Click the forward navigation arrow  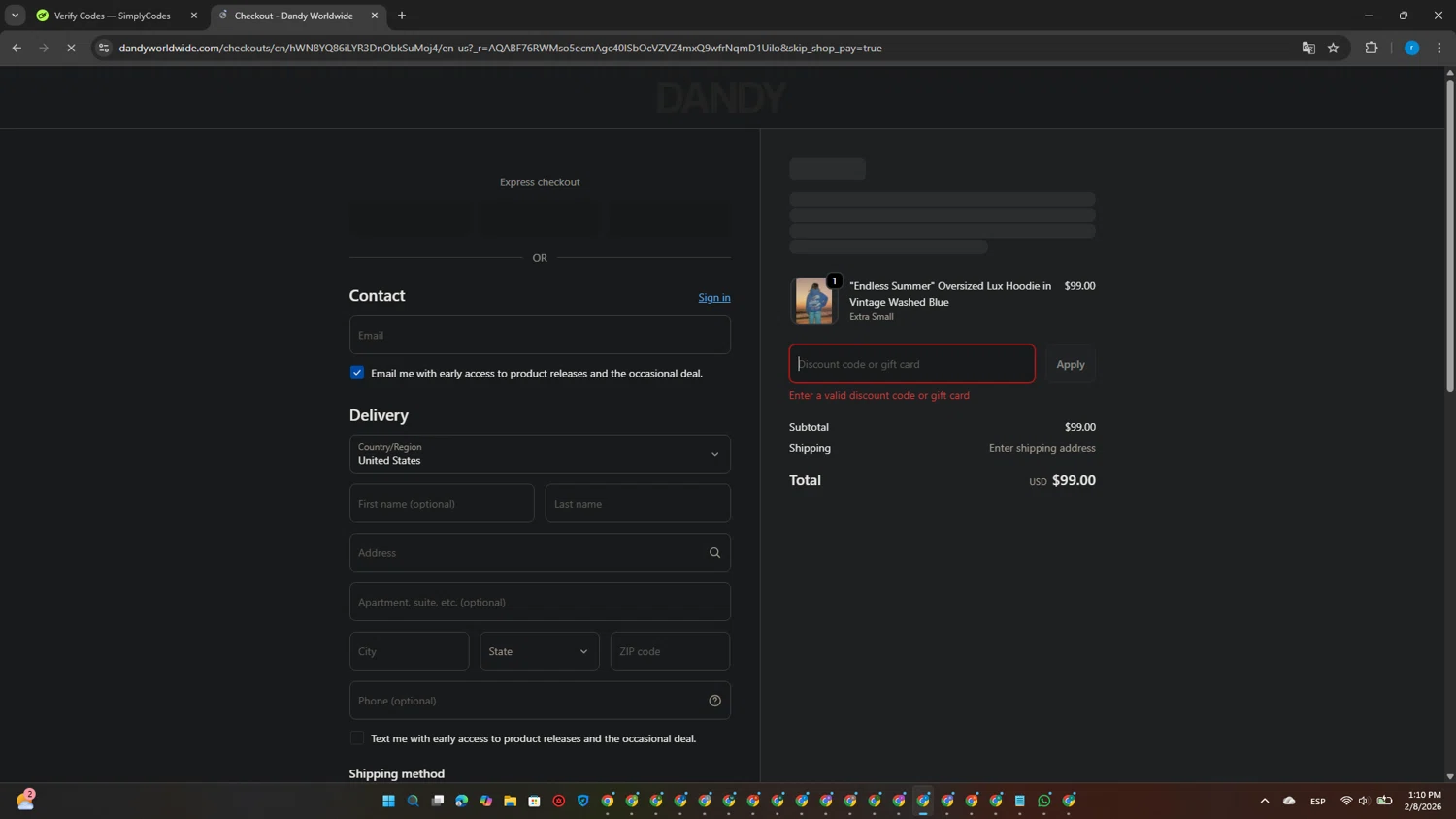pos(44,48)
